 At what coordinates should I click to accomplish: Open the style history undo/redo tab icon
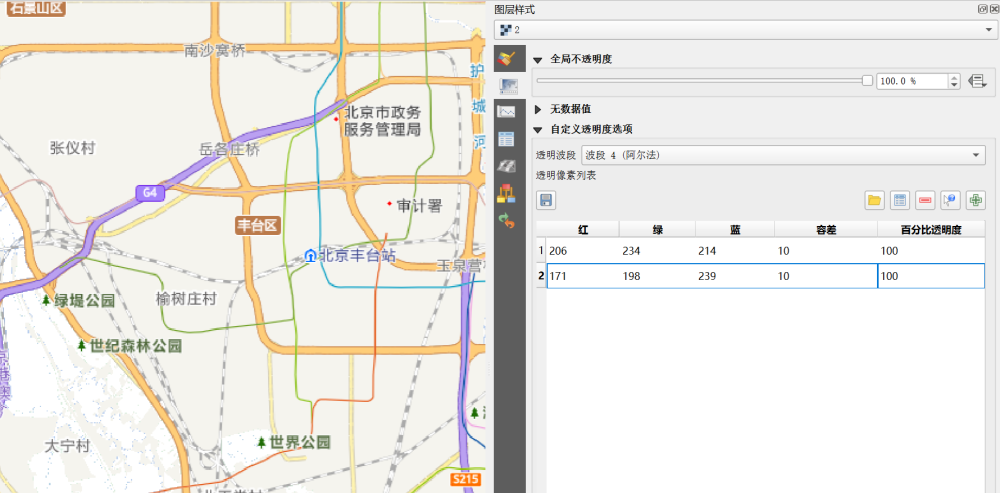(506, 221)
